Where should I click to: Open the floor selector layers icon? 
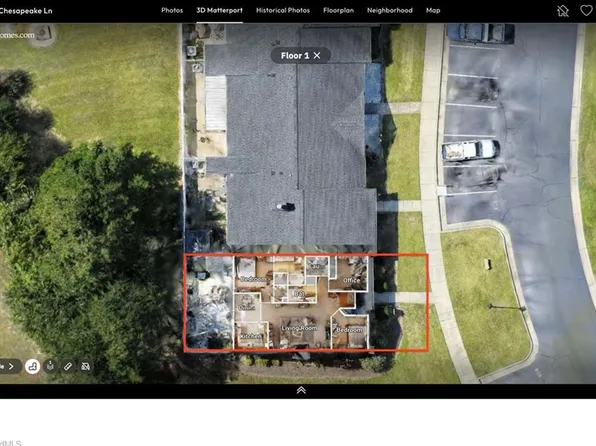point(51,366)
